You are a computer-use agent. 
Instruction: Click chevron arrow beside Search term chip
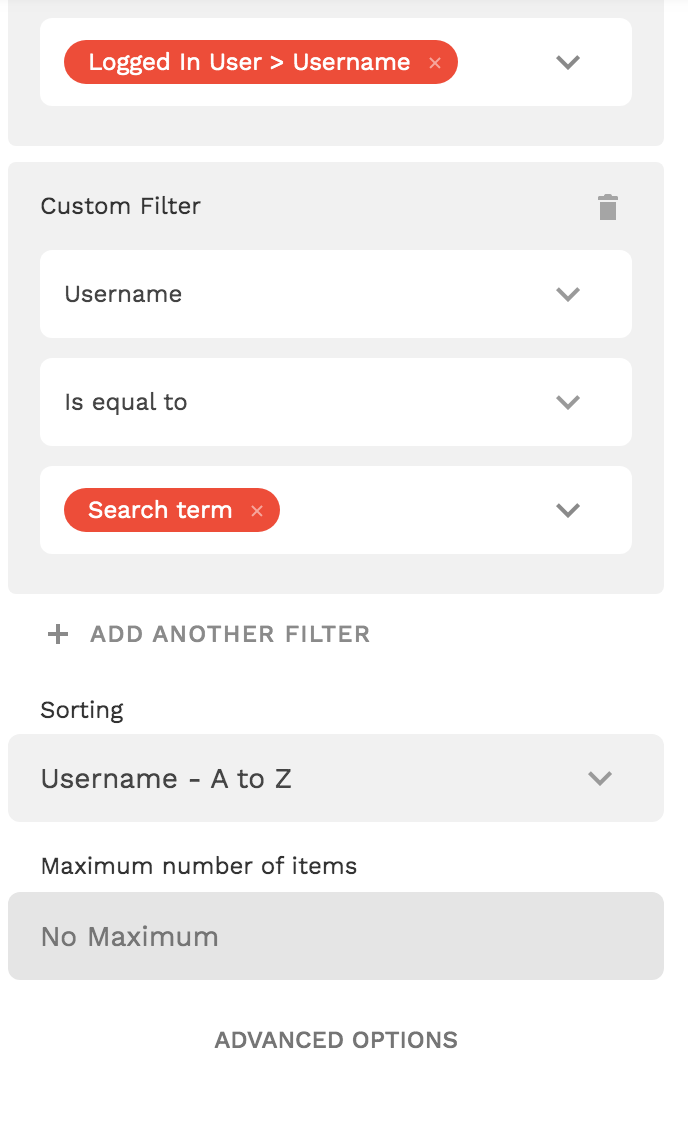(568, 510)
